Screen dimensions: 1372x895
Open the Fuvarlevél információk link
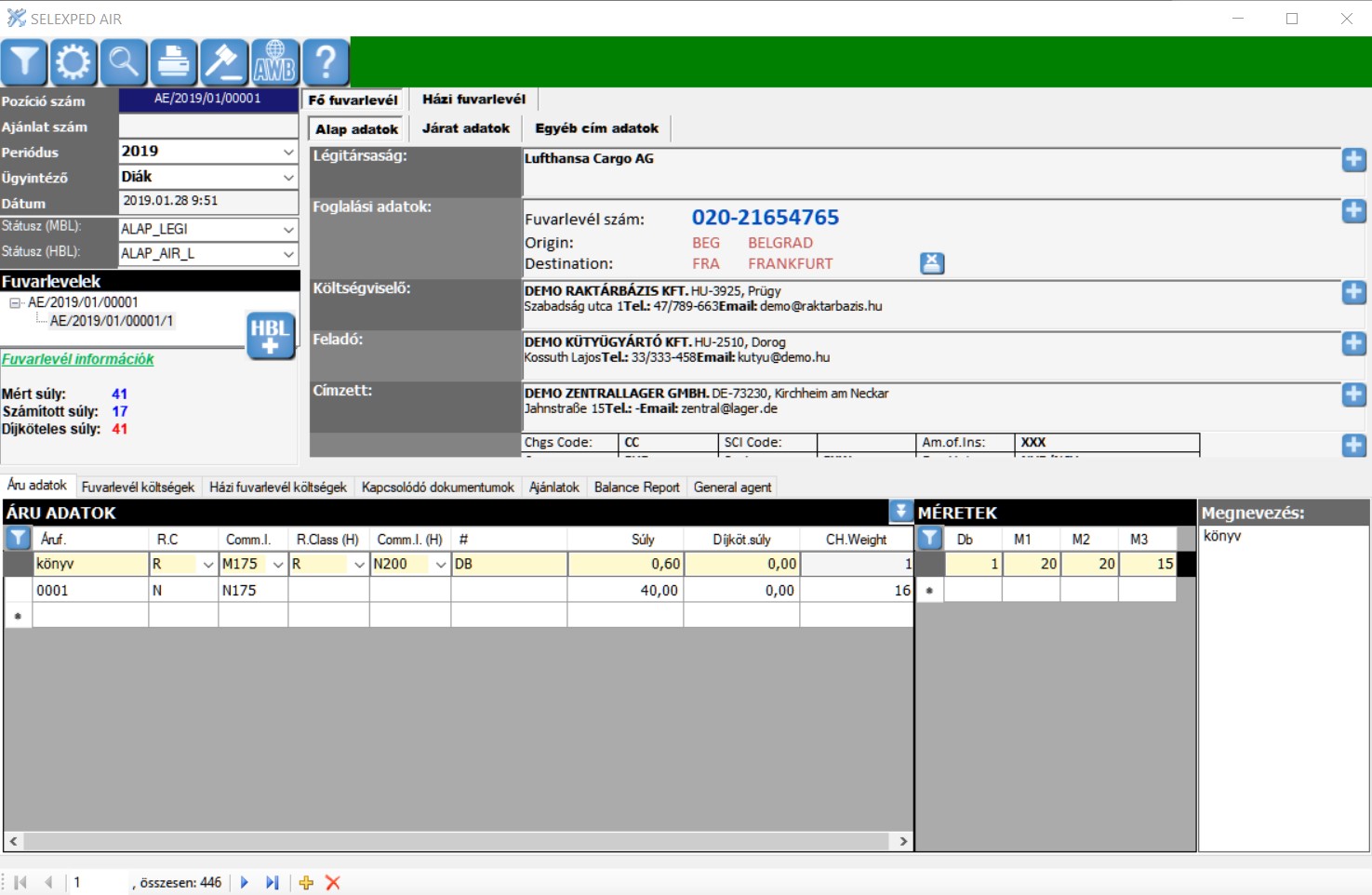point(78,359)
